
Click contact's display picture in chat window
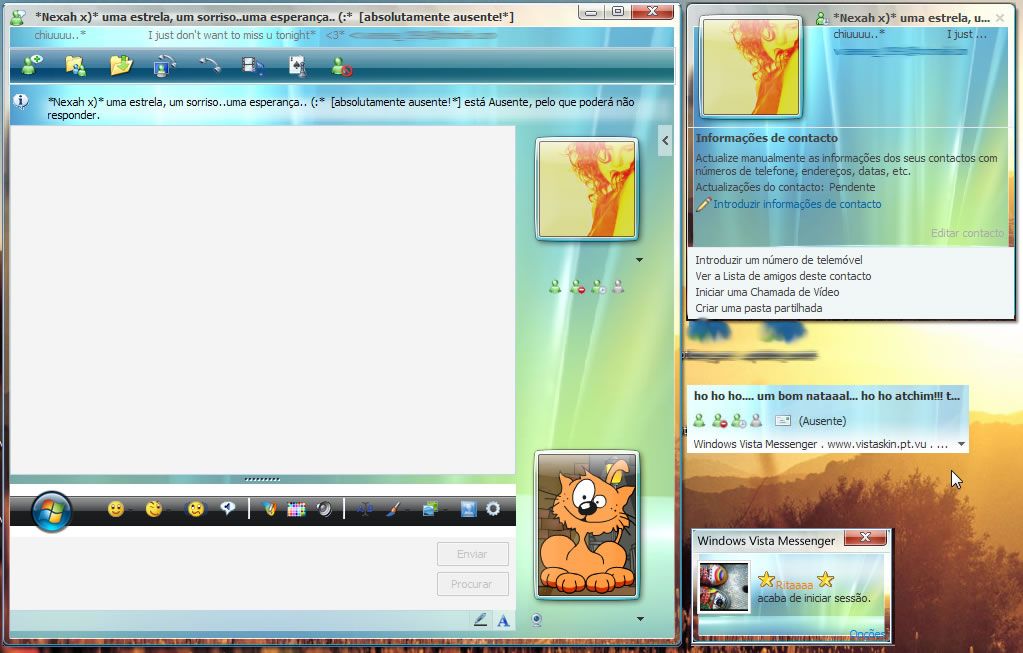(x=587, y=189)
